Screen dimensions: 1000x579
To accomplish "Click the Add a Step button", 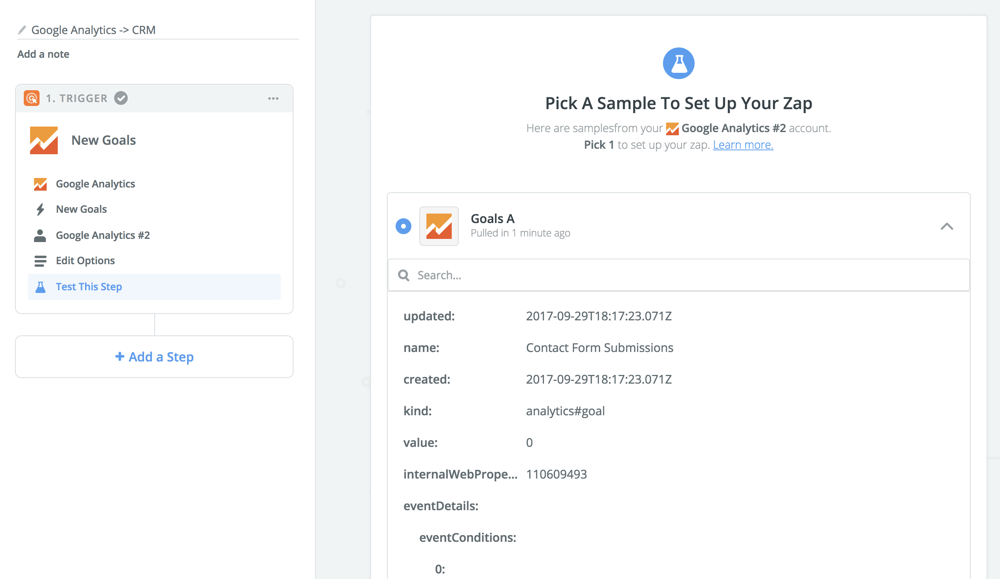I will pyautogui.click(x=154, y=357).
